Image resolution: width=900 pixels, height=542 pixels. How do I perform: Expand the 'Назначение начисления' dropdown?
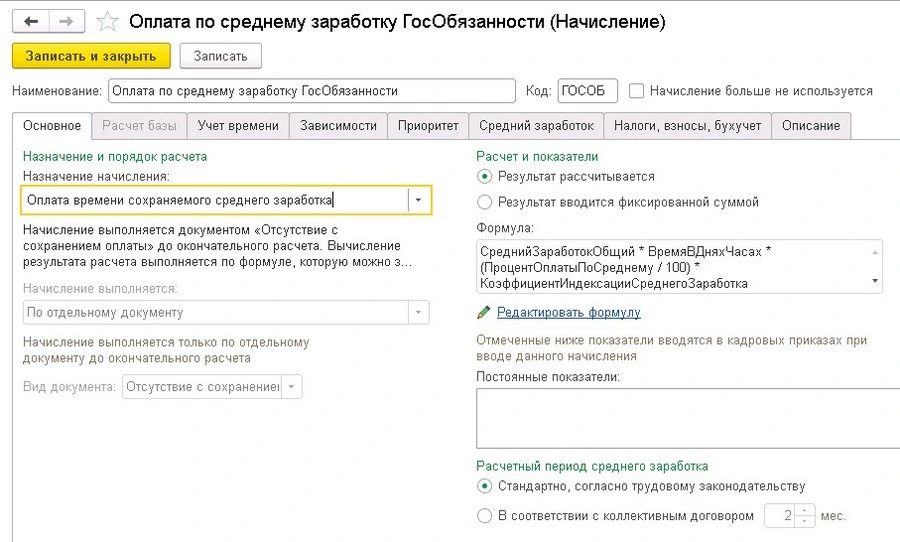[419, 200]
